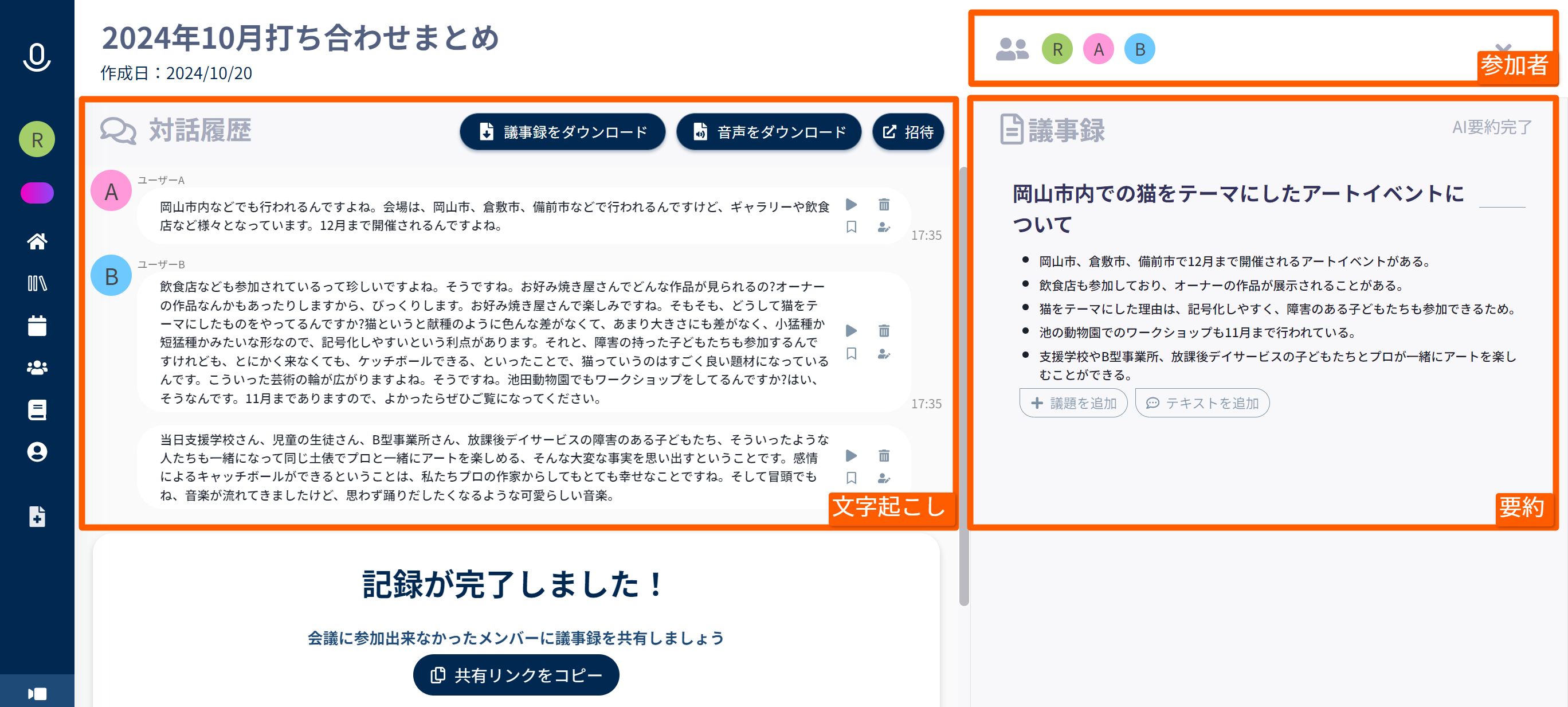
Task: Change speaker on User B's message
Action: pos(884,354)
